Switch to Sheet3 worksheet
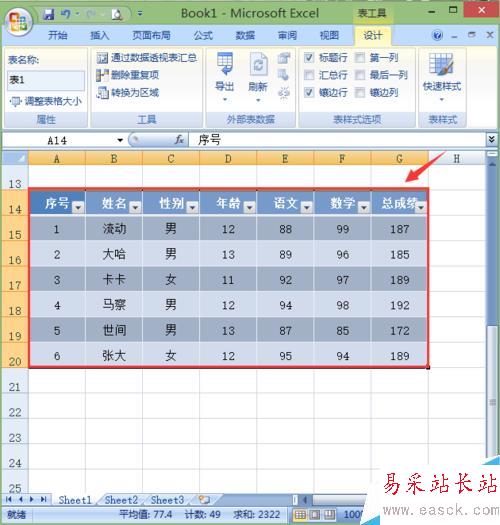500x525 pixels. pos(167,500)
